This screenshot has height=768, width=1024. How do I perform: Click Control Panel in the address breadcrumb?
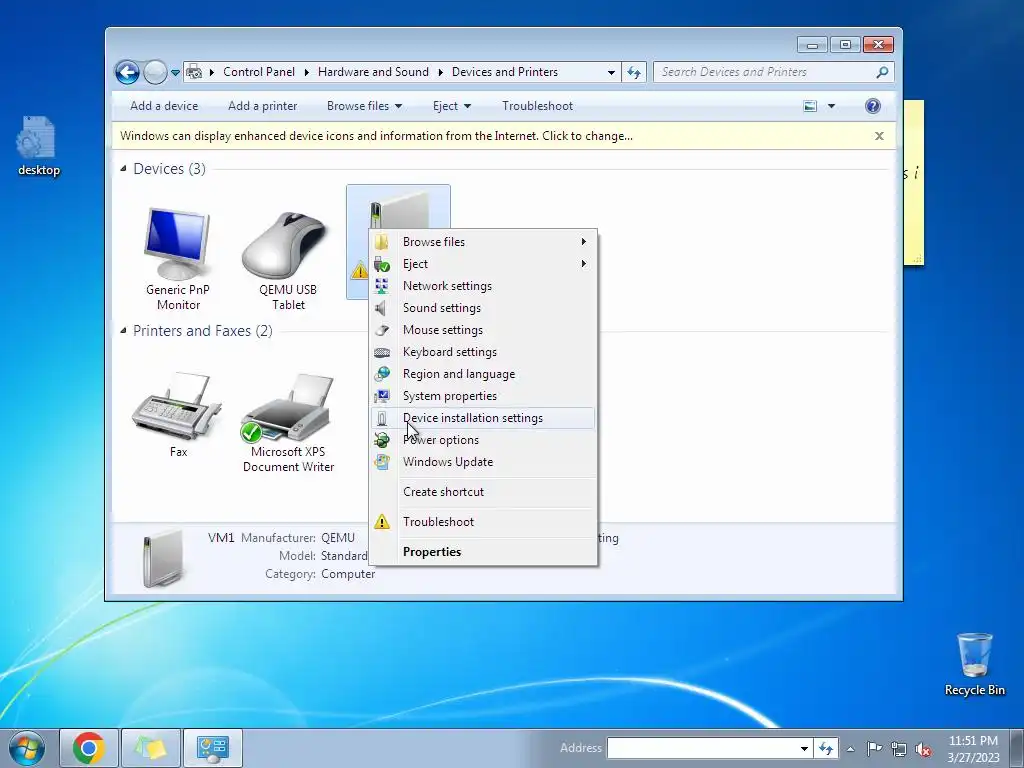(x=259, y=72)
